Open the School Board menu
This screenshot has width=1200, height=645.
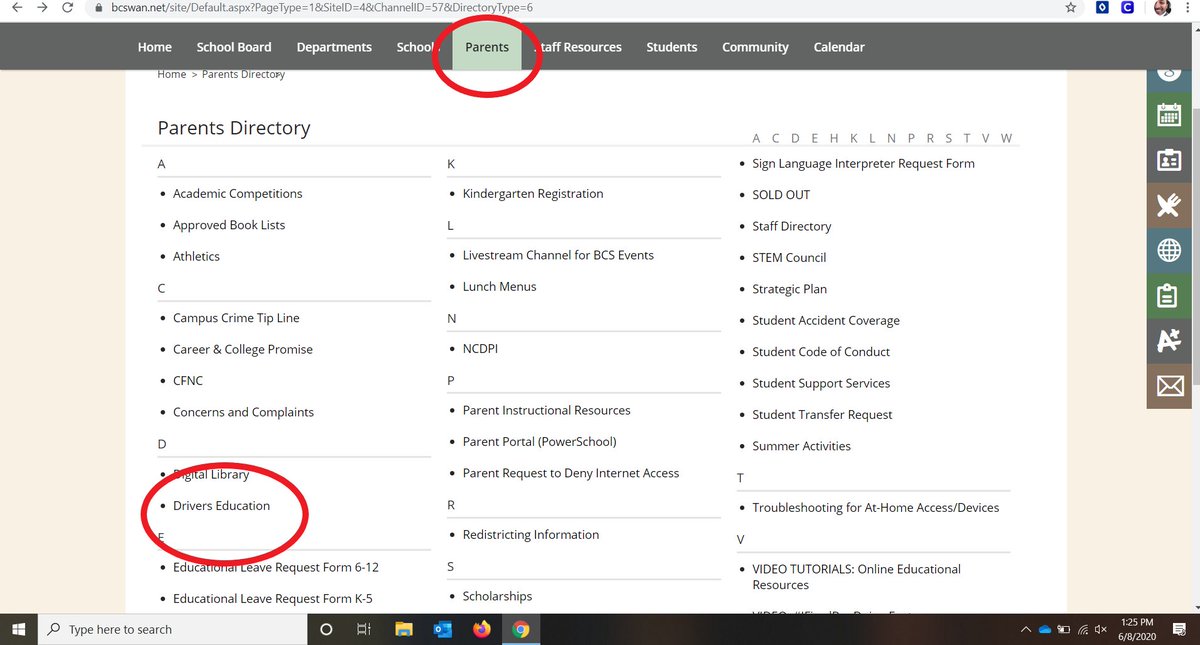(234, 47)
